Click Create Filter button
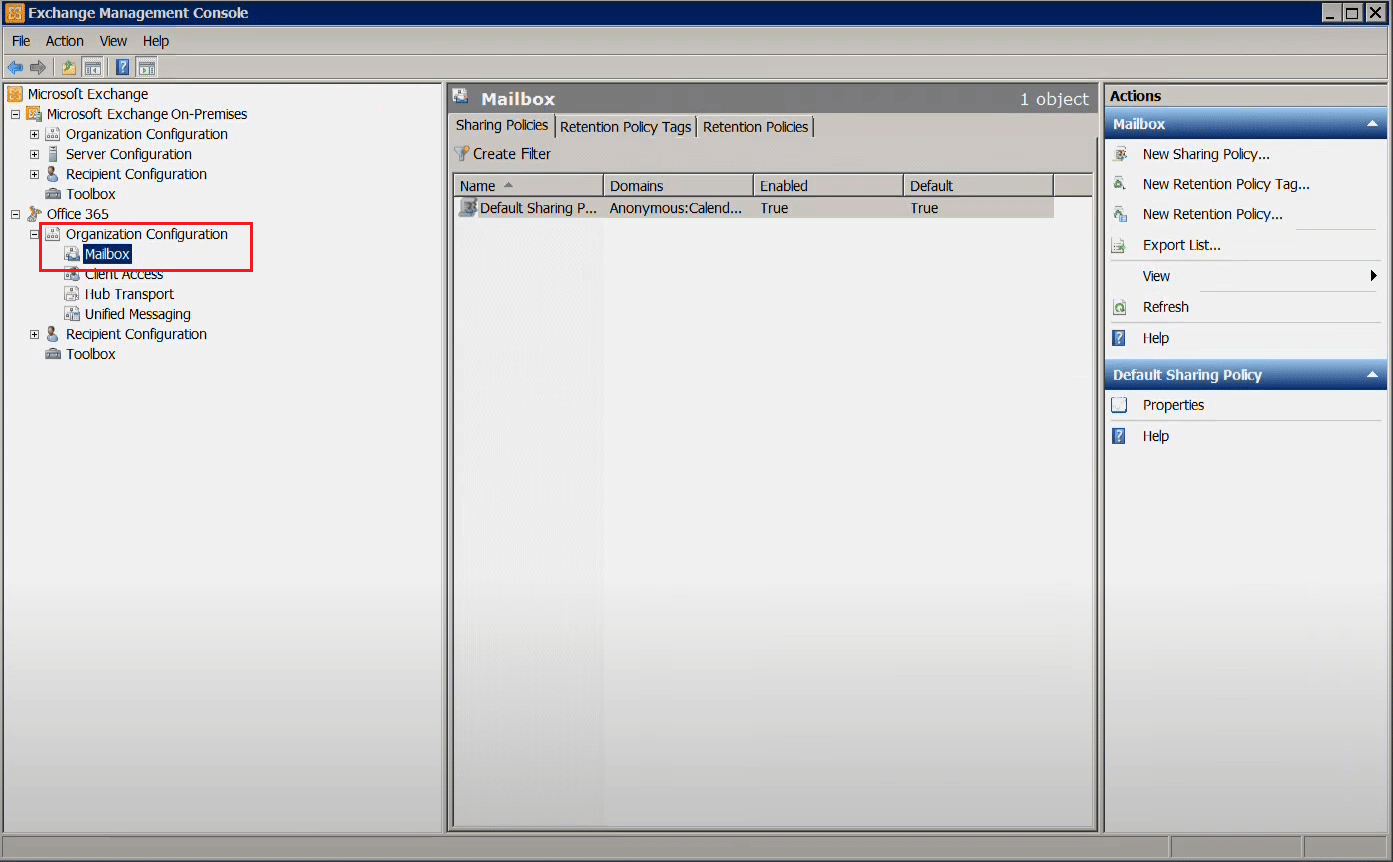Screen dimensions: 1393x862 (x=503, y=154)
